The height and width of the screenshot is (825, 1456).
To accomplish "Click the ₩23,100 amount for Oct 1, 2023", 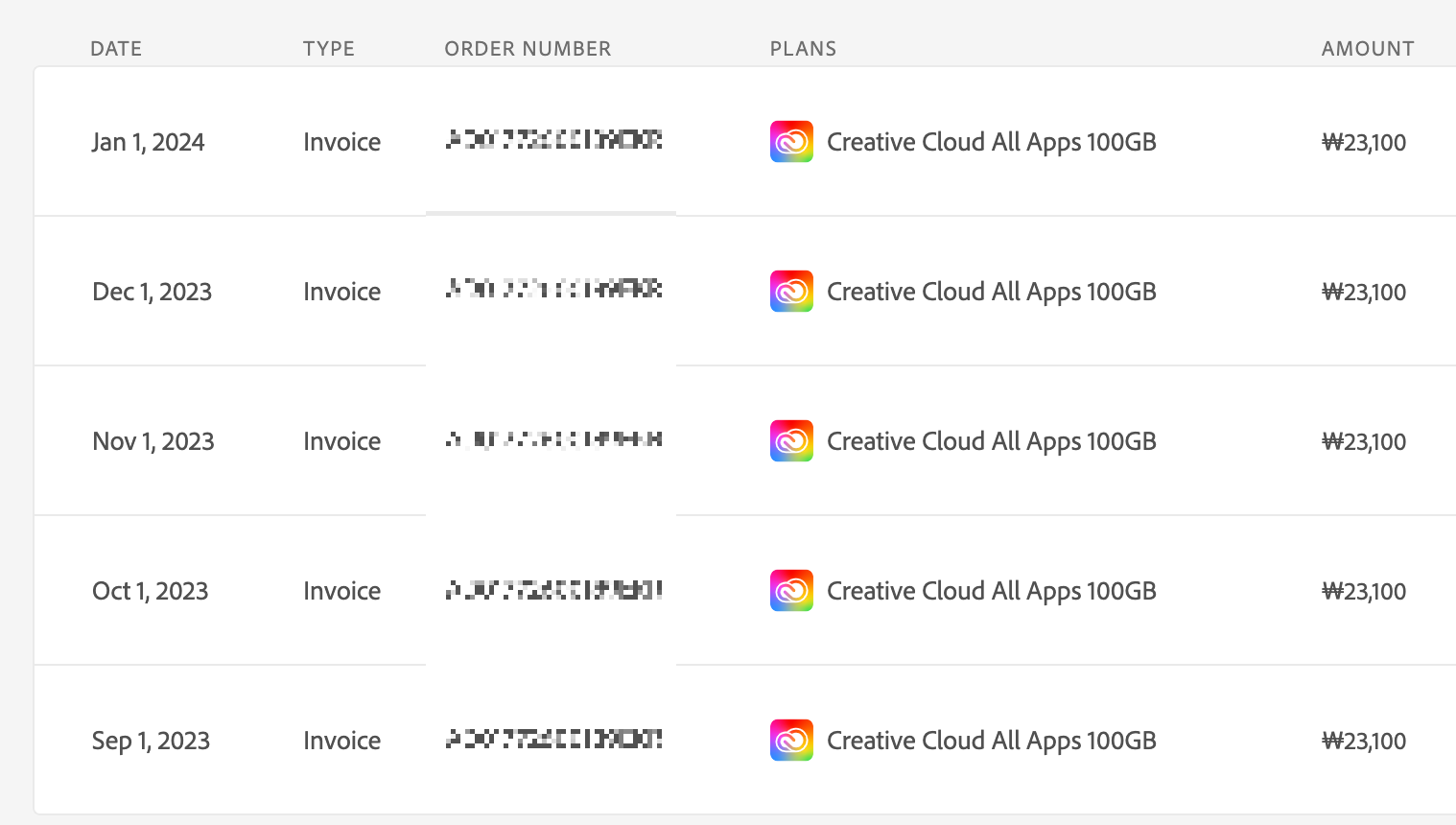I will tap(1364, 592).
